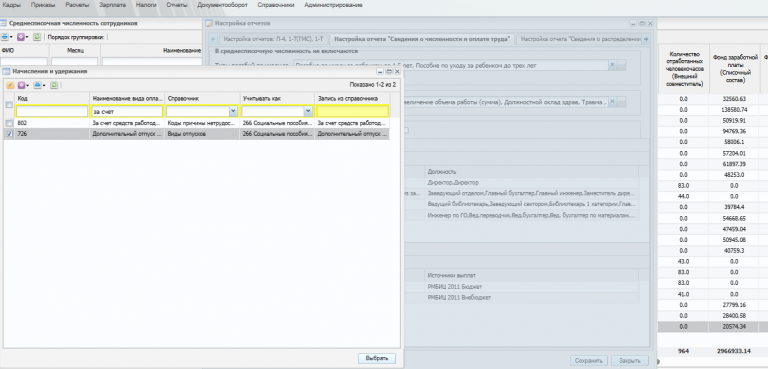Check the row with code 802
This screenshot has height=369, width=768.
[10, 123]
